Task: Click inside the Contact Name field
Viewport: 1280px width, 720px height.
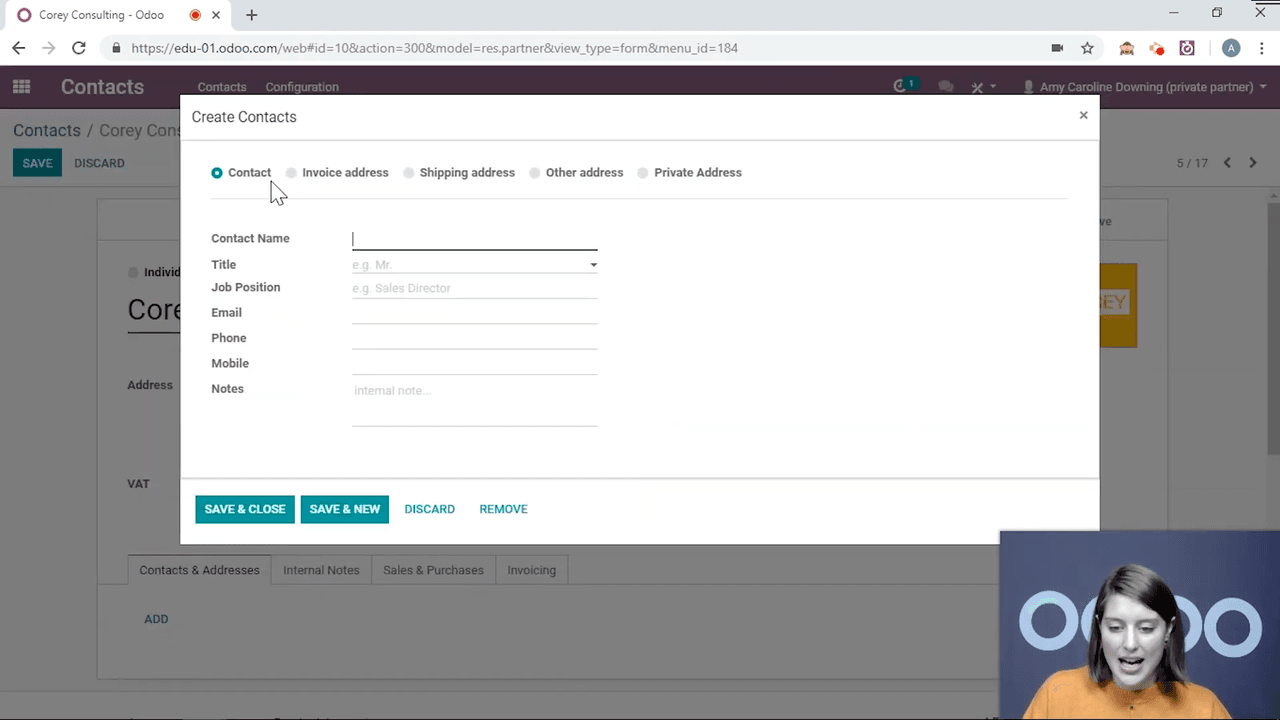Action: tap(474, 238)
